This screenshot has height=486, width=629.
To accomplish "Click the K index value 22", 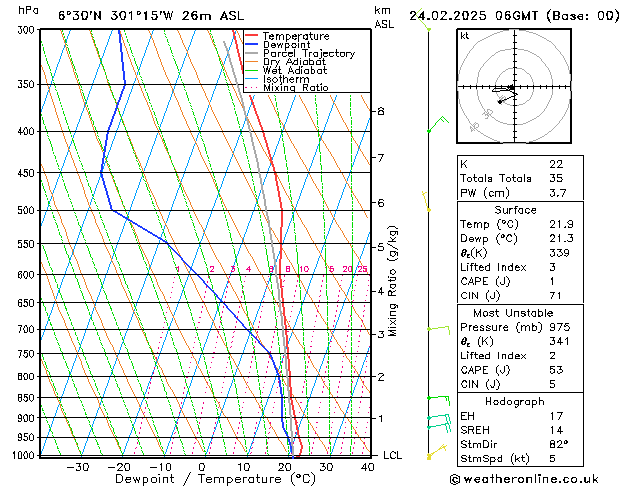I will [x=556, y=164].
